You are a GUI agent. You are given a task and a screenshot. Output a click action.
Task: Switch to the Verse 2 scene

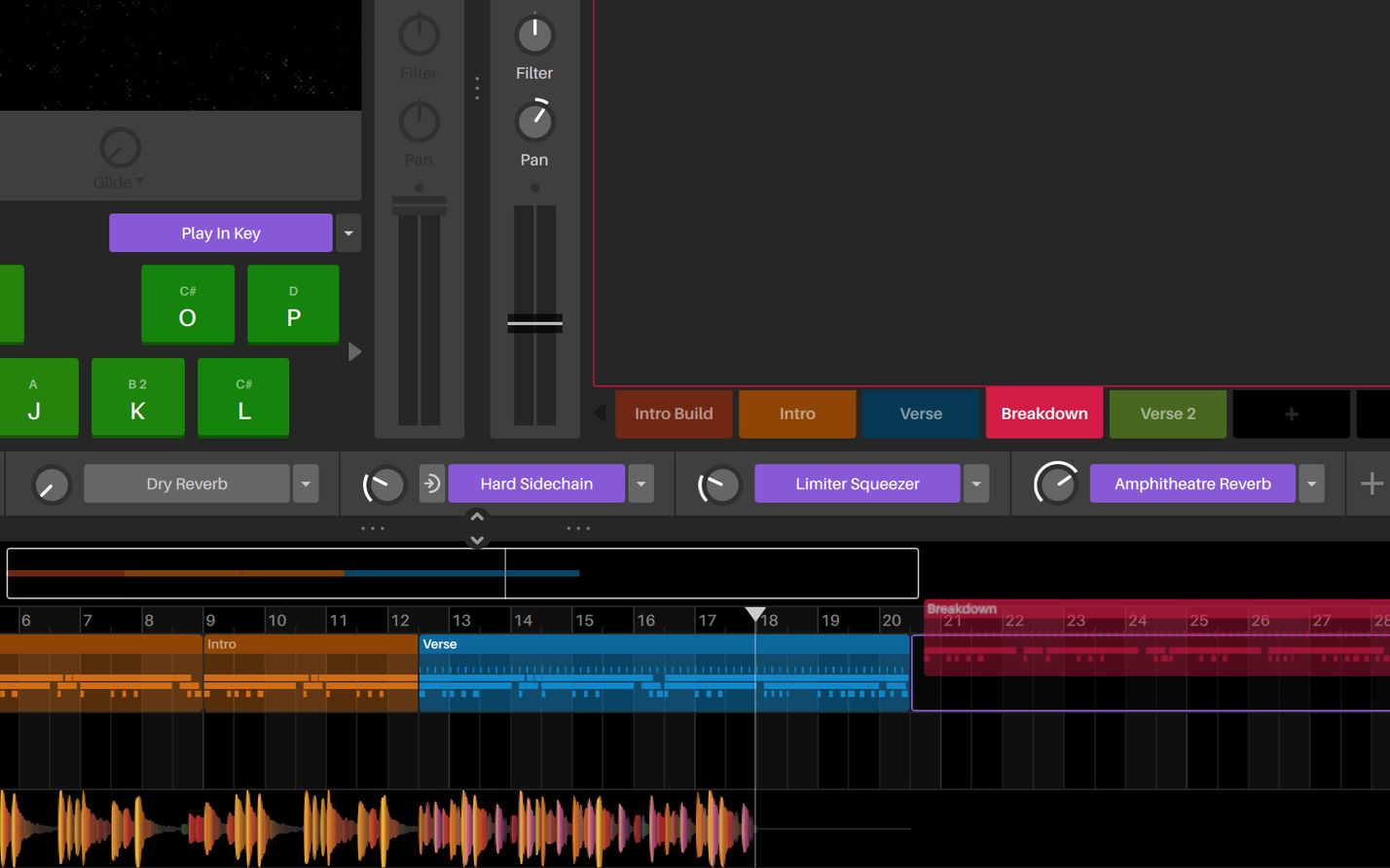(1167, 413)
